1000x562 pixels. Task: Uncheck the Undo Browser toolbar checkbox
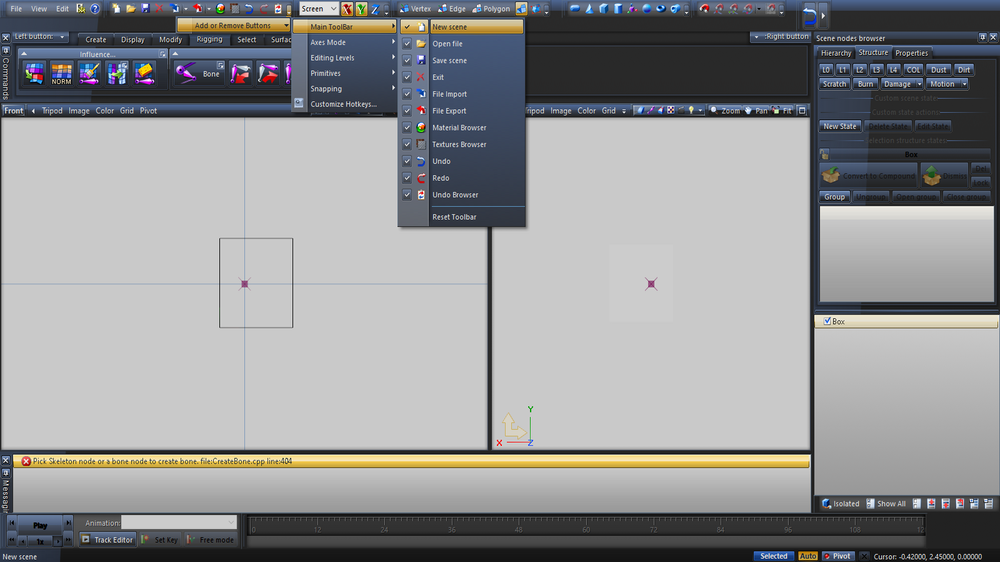[x=407, y=195]
